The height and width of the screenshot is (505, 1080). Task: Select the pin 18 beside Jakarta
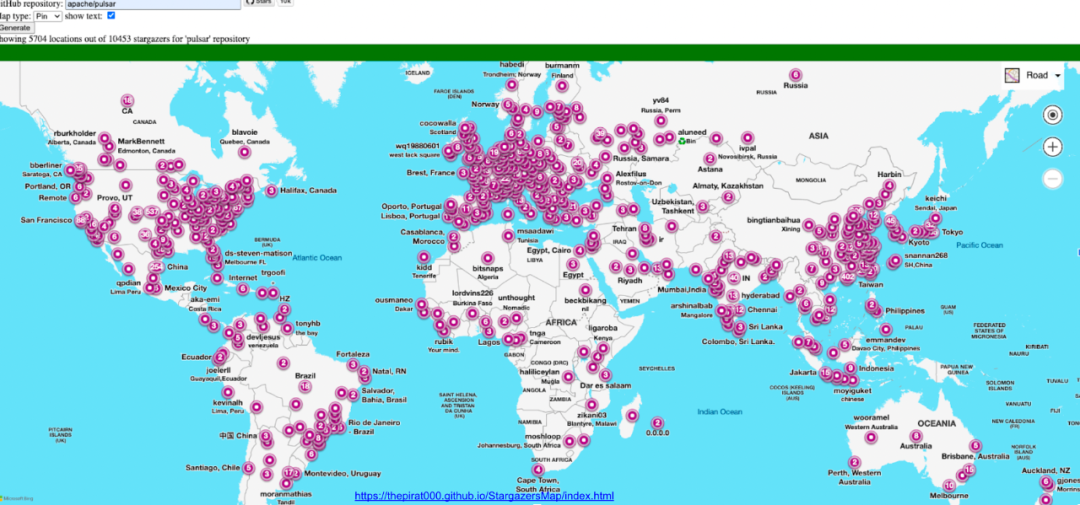(826, 373)
